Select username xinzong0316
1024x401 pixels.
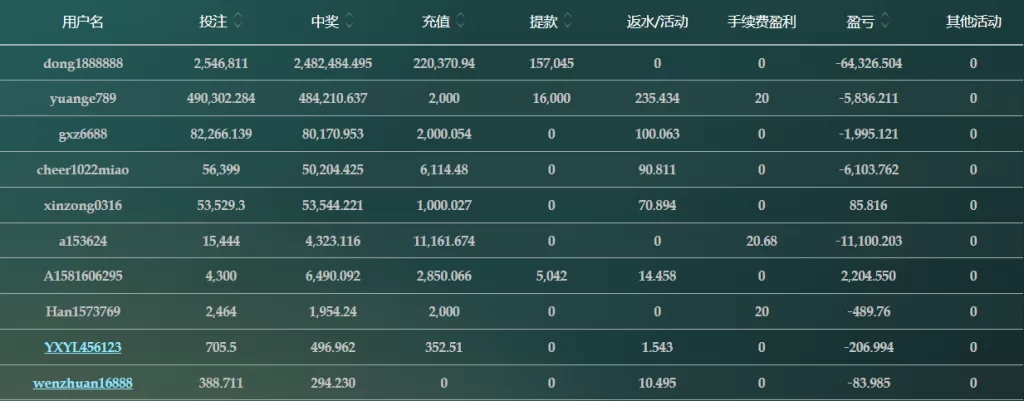coord(83,205)
